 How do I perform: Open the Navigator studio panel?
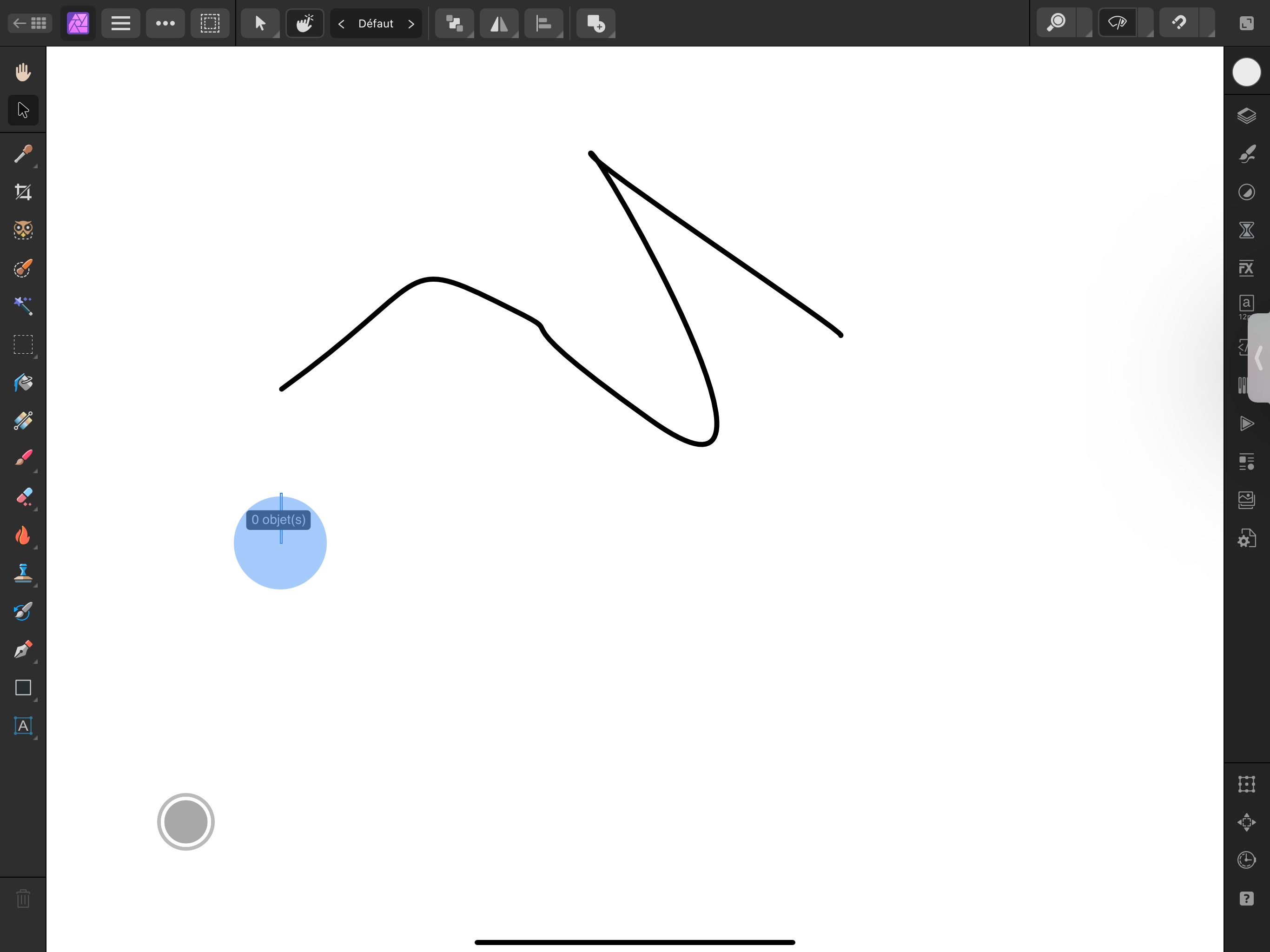[1246, 822]
